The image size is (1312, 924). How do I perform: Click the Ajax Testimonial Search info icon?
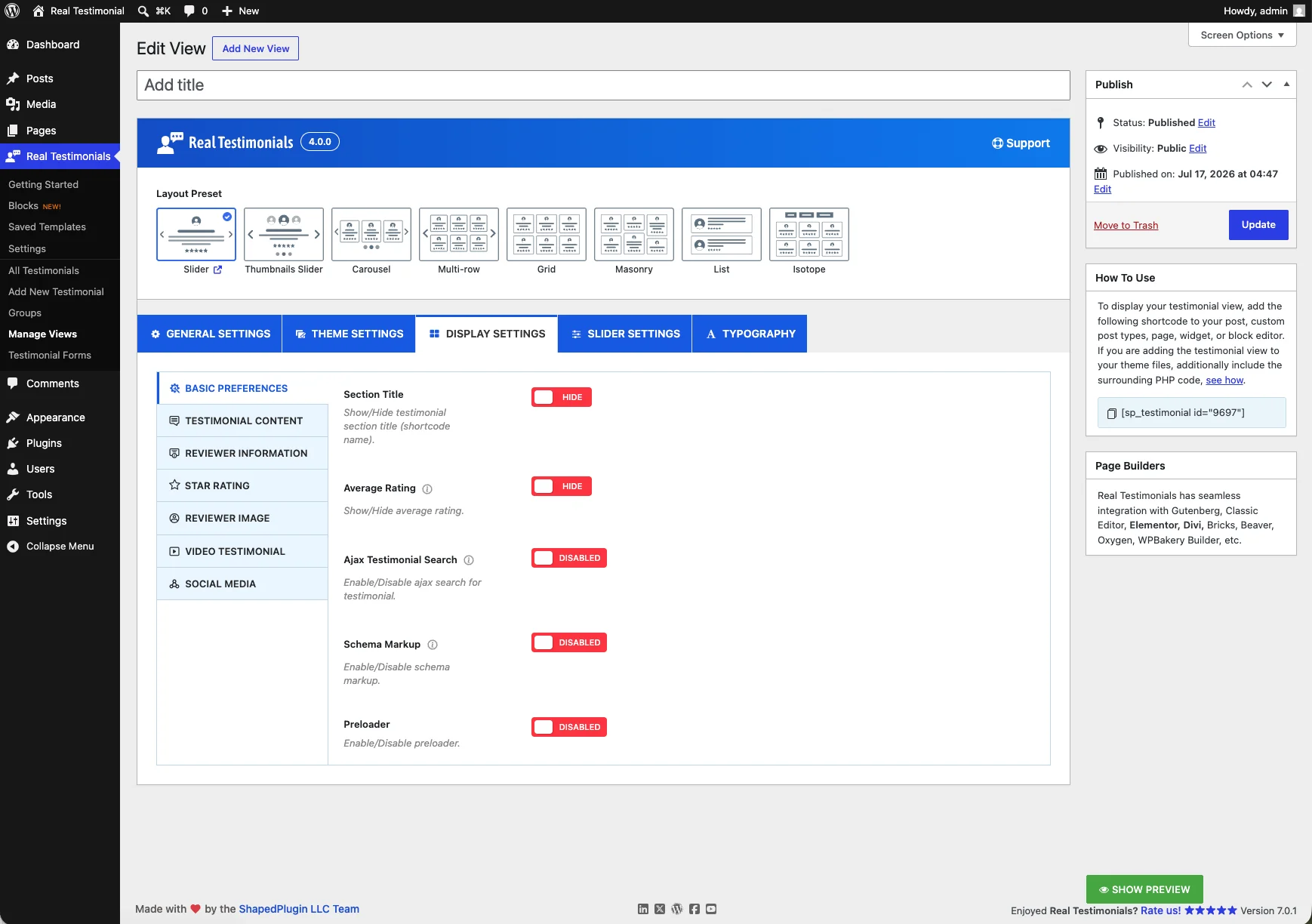click(x=469, y=560)
